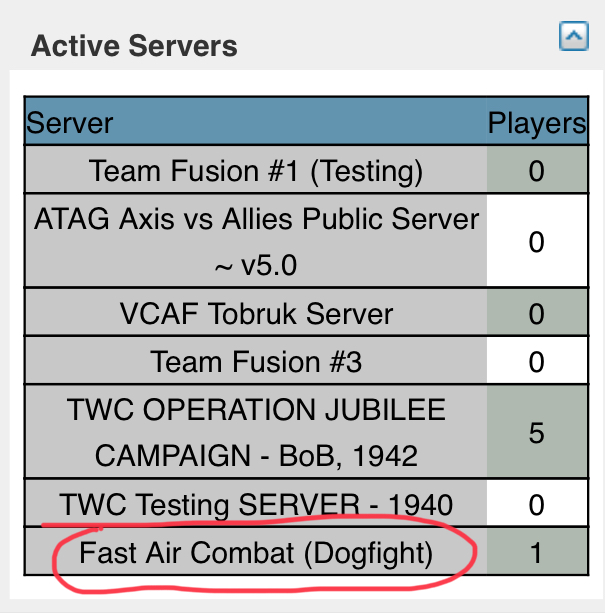Click the Players column header
The image size is (605, 613).
pyautogui.click(x=537, y=123)
